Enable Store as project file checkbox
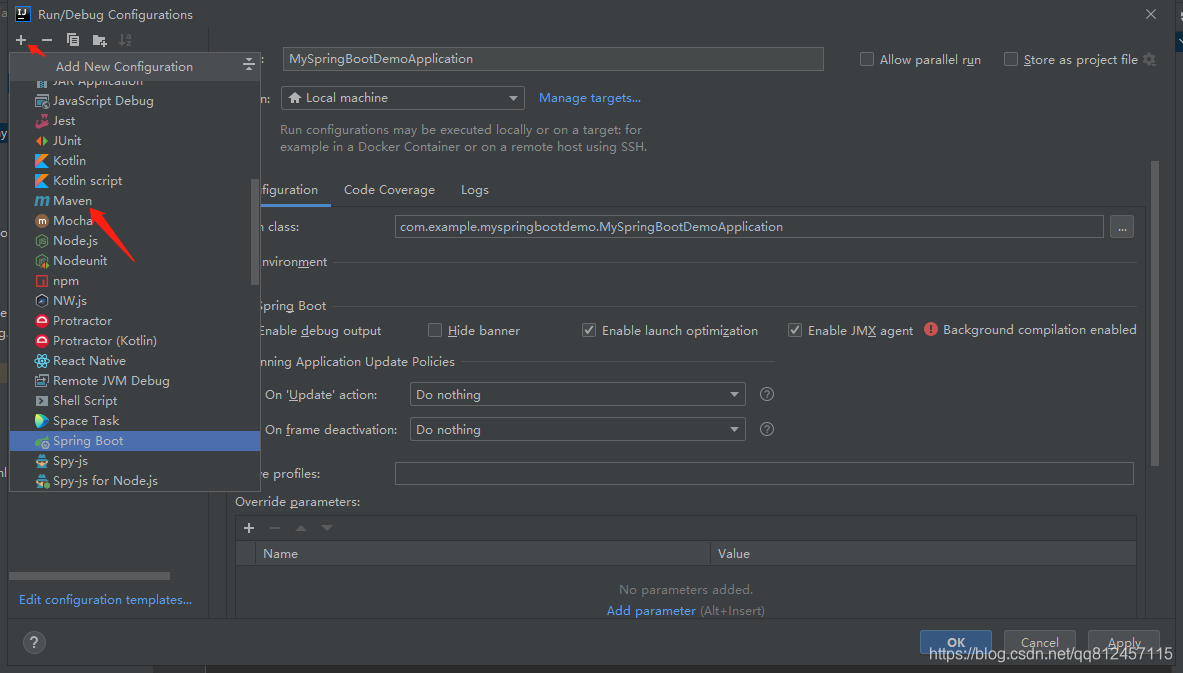The height and width of the screenshot is (673, 1183). tap(1011, 59)
